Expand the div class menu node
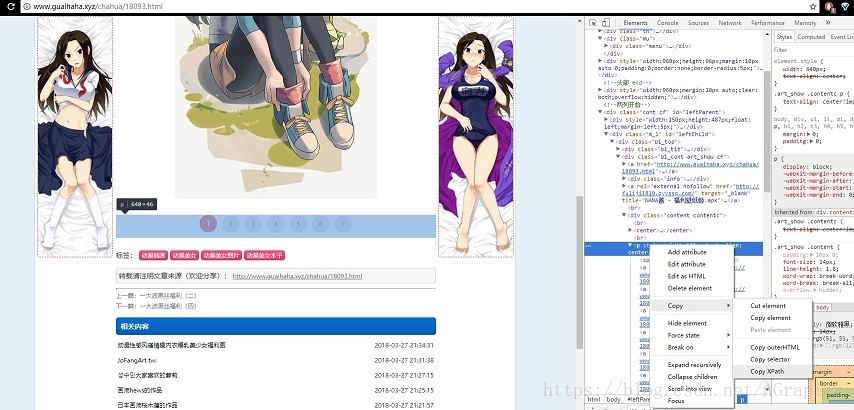This screenshot has width=854, height=410. 606,46
